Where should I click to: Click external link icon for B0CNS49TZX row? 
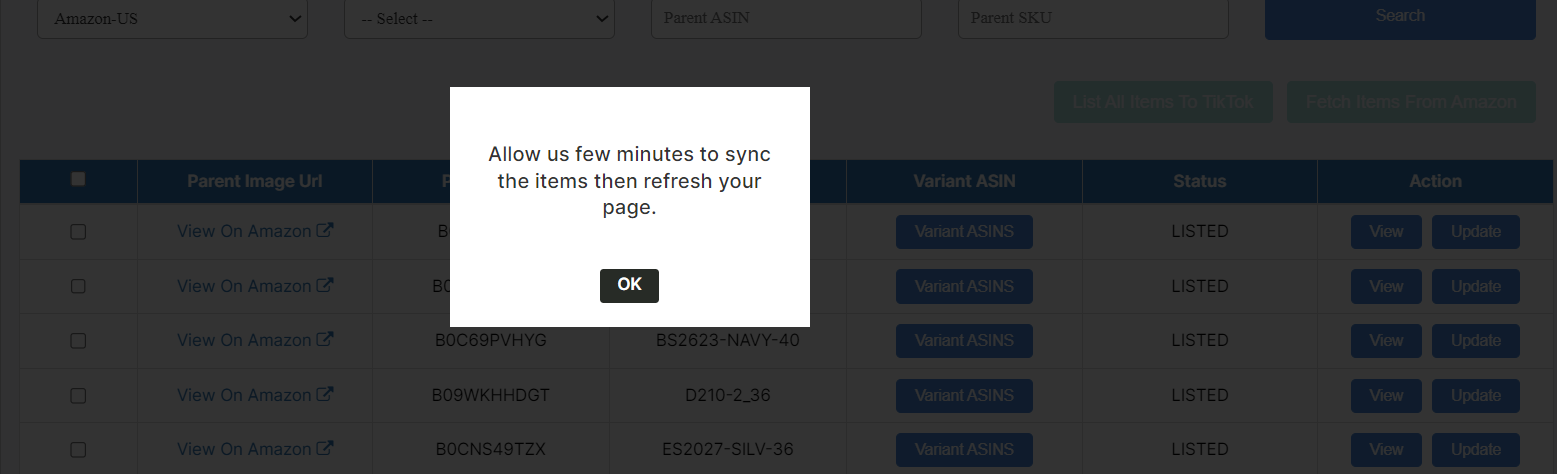pyautogui.click(x=325, y=449)
